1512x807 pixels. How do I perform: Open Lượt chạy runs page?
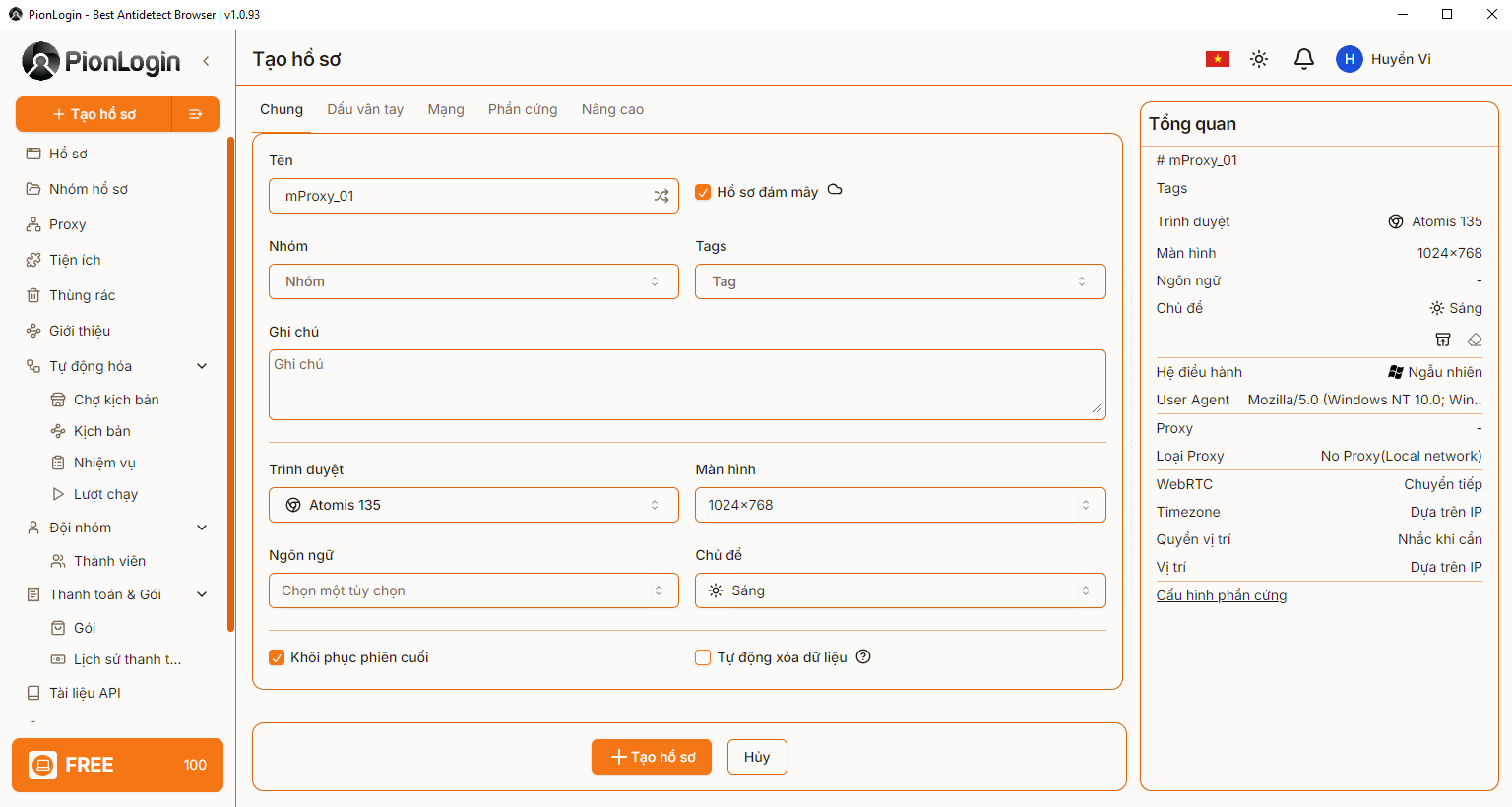[x=105, y=494]
